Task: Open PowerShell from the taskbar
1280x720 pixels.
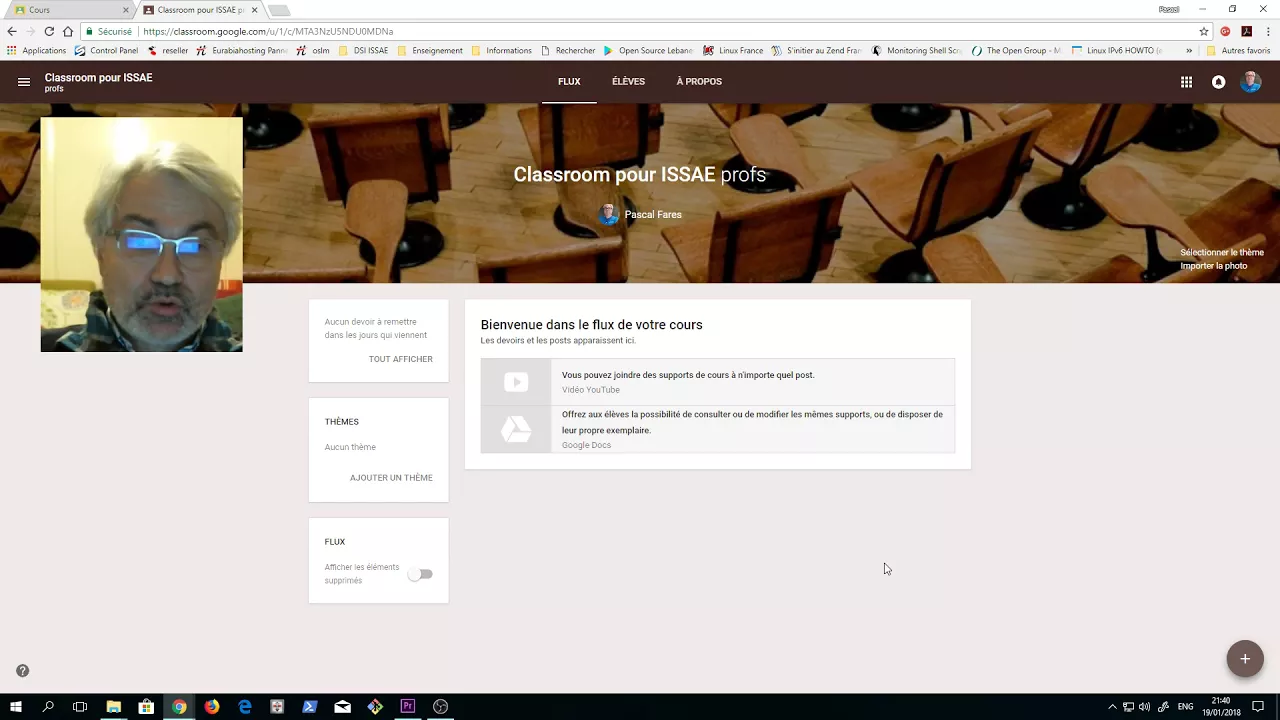Action: pos(310,706)
